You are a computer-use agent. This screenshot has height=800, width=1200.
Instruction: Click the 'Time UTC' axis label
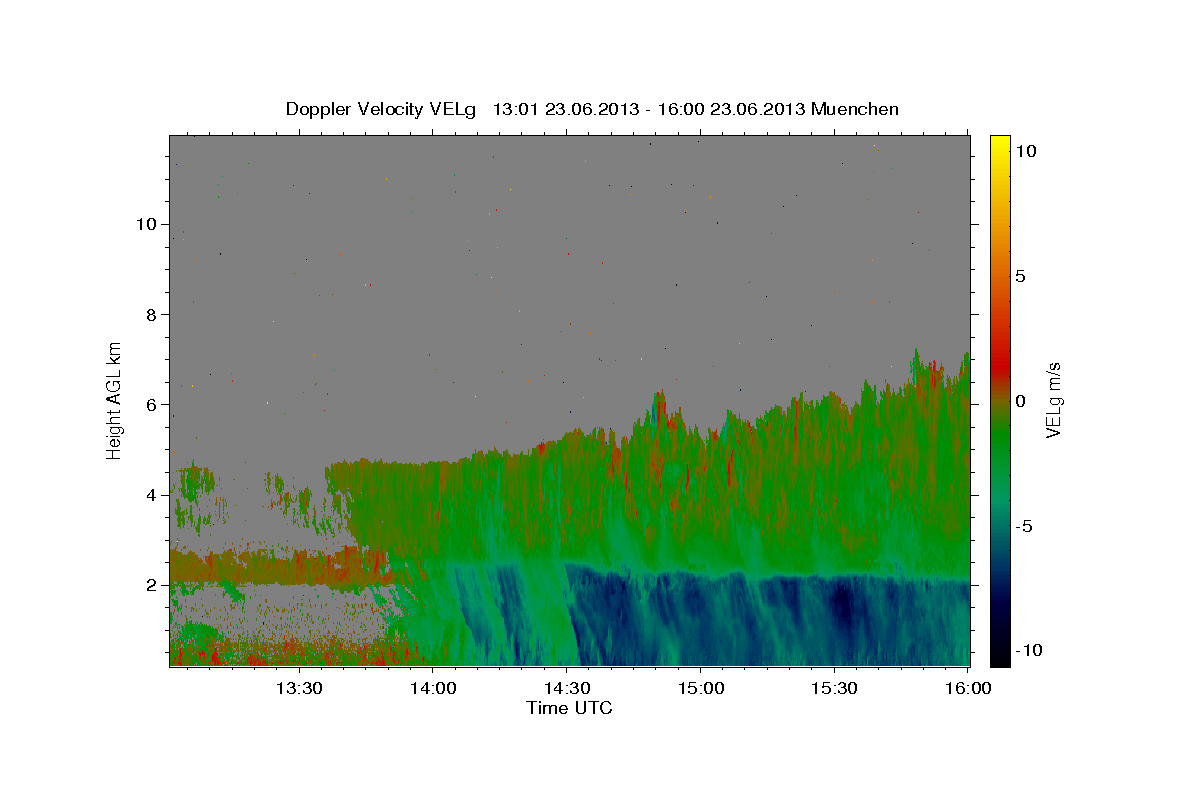click(x=569, y=708)
